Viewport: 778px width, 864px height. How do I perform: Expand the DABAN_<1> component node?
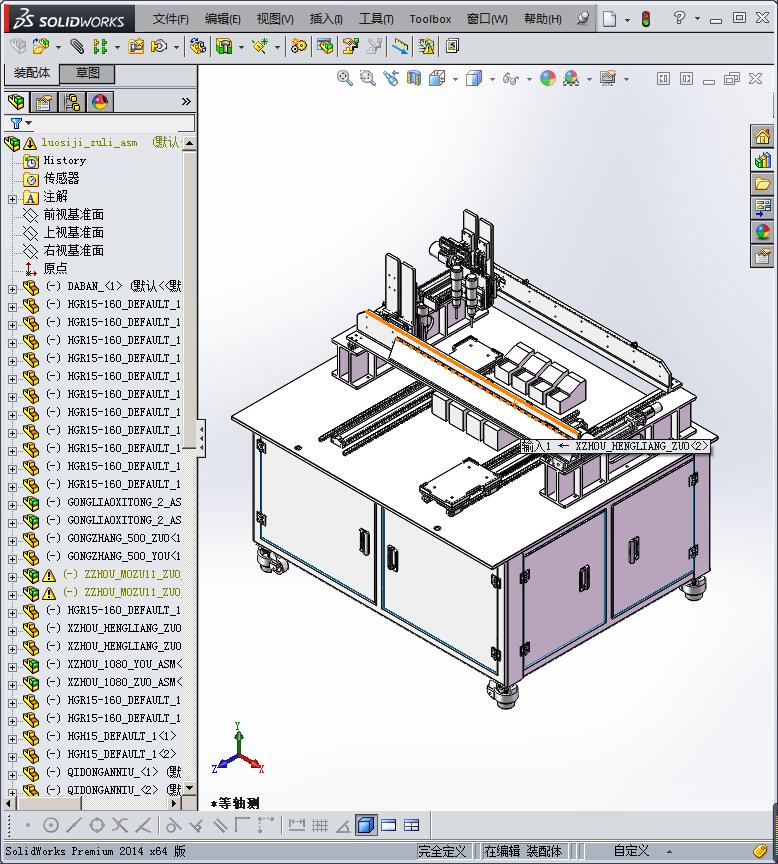tap(12, 289)
